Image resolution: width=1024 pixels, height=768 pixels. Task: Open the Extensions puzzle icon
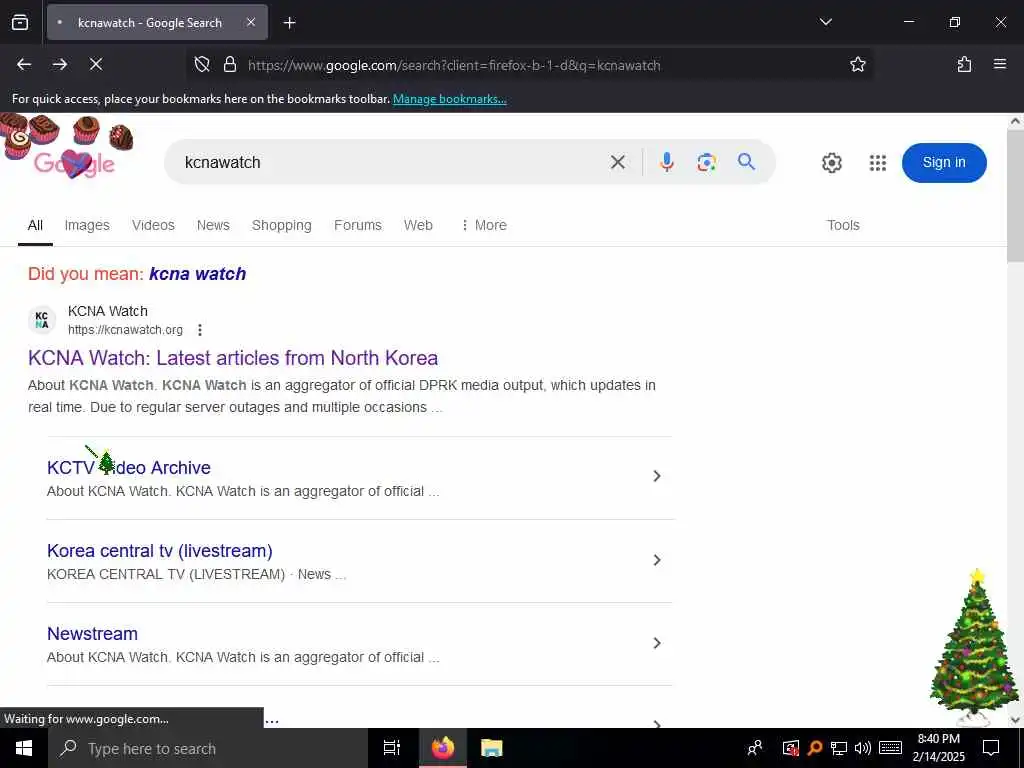coord(964,64)
